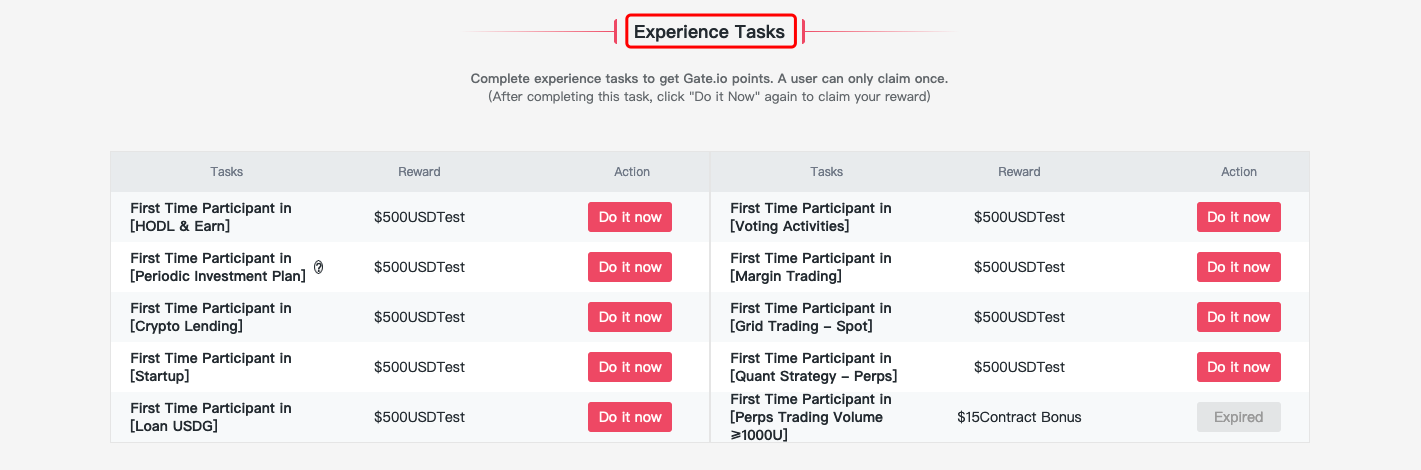
Task: Click the right Tasks column header
Action: tap(827, 172)
